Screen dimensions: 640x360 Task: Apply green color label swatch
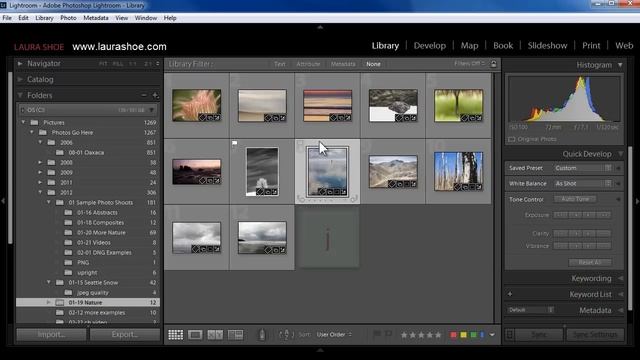(473, 335)
